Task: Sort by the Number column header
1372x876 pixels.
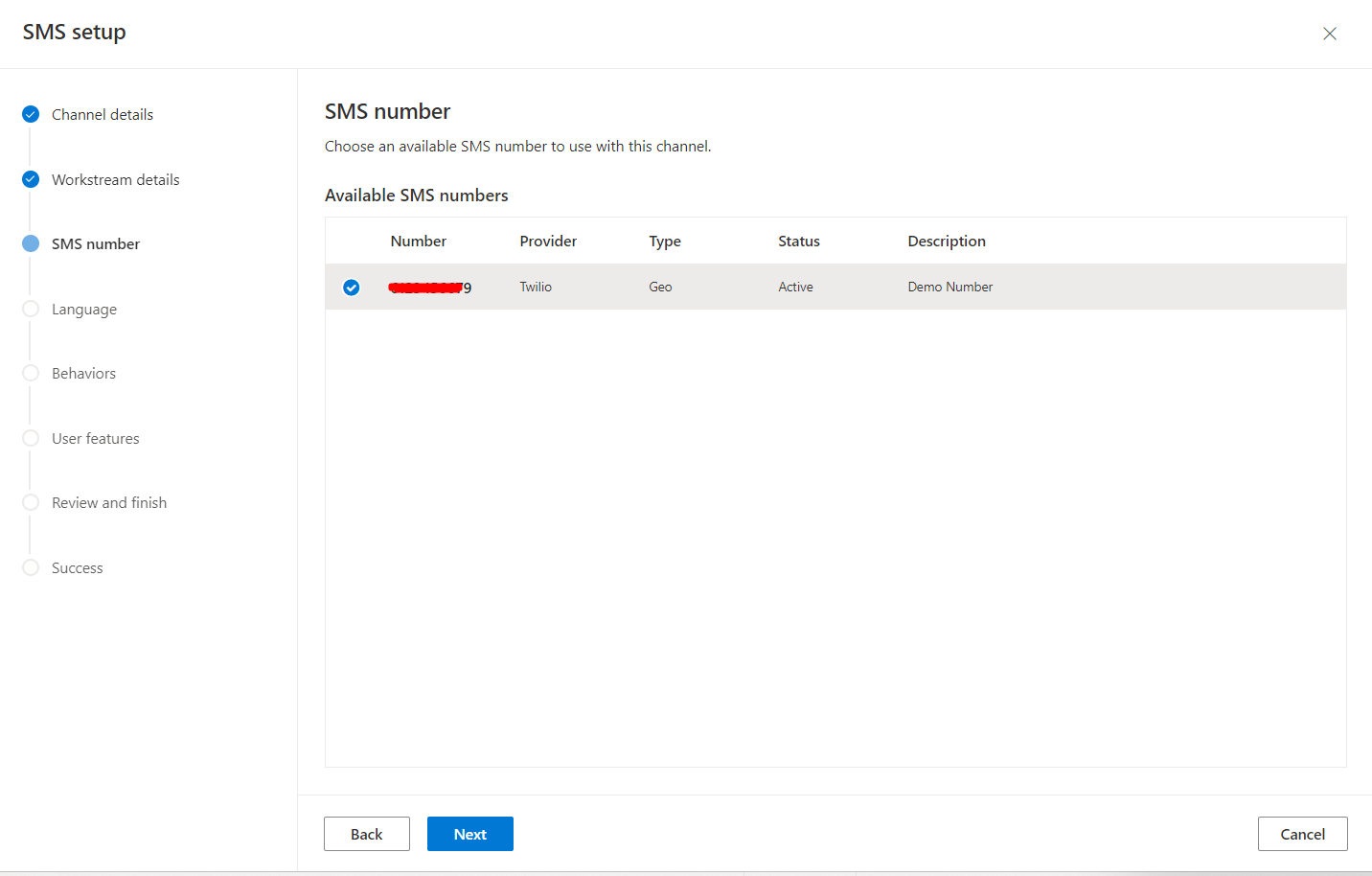Action: [418, 241]
